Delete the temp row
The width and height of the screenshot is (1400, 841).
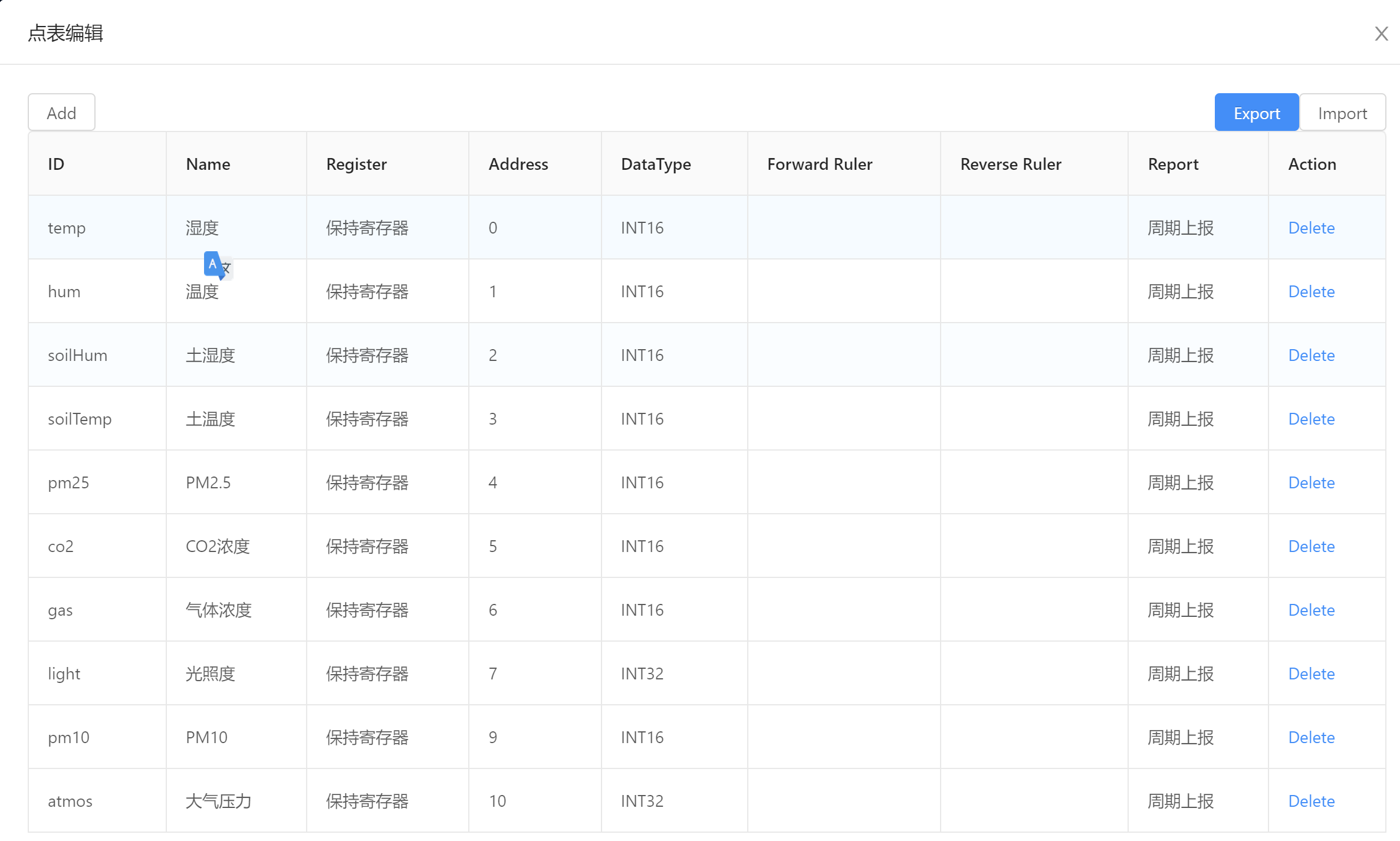(x=1311, y=228)
